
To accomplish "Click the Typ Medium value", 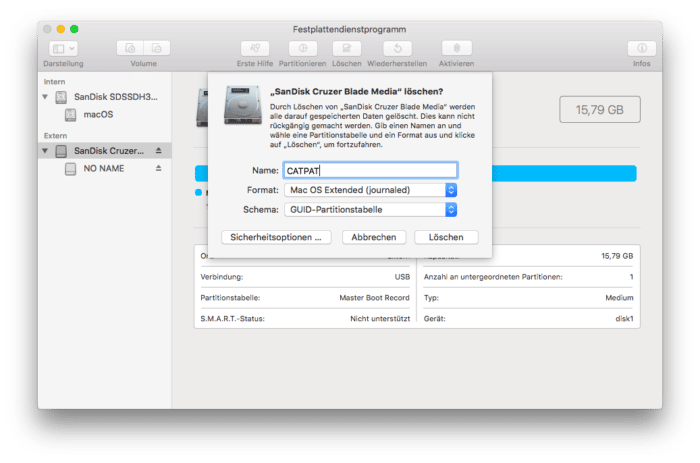I will pyautogui.click(x=619, y=298).
